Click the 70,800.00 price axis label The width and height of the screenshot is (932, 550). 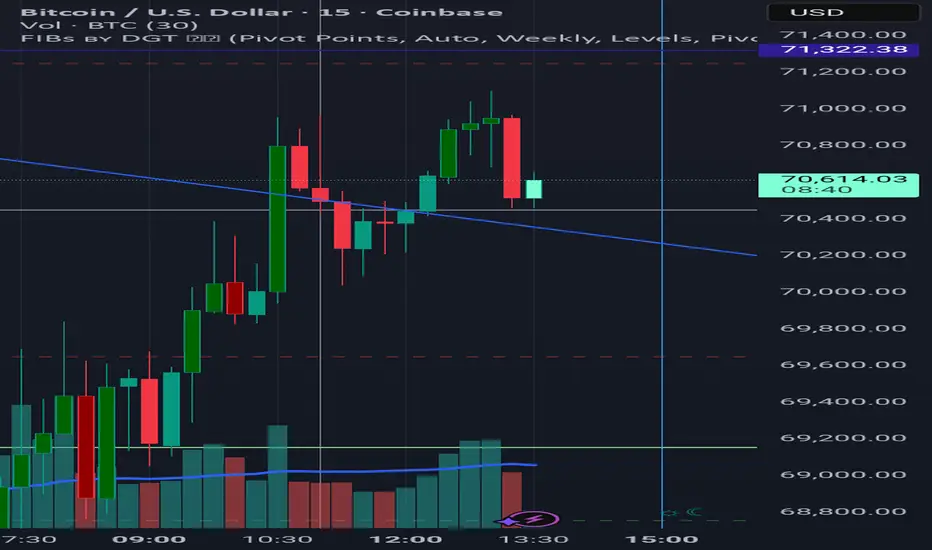(843, 144)
